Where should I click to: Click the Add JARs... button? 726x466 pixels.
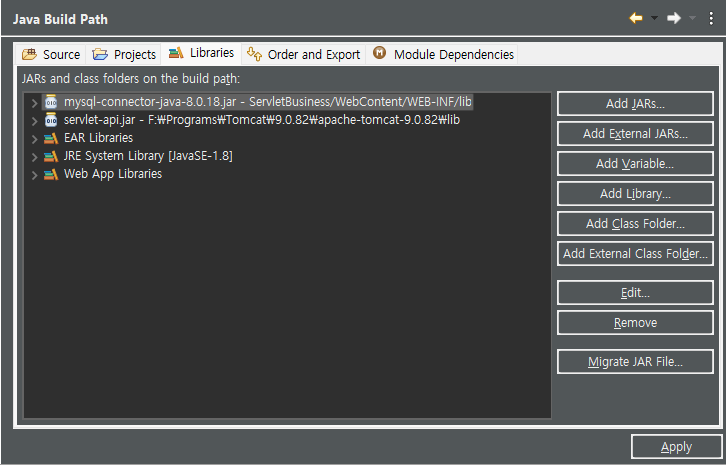click(x=635, y=103)
